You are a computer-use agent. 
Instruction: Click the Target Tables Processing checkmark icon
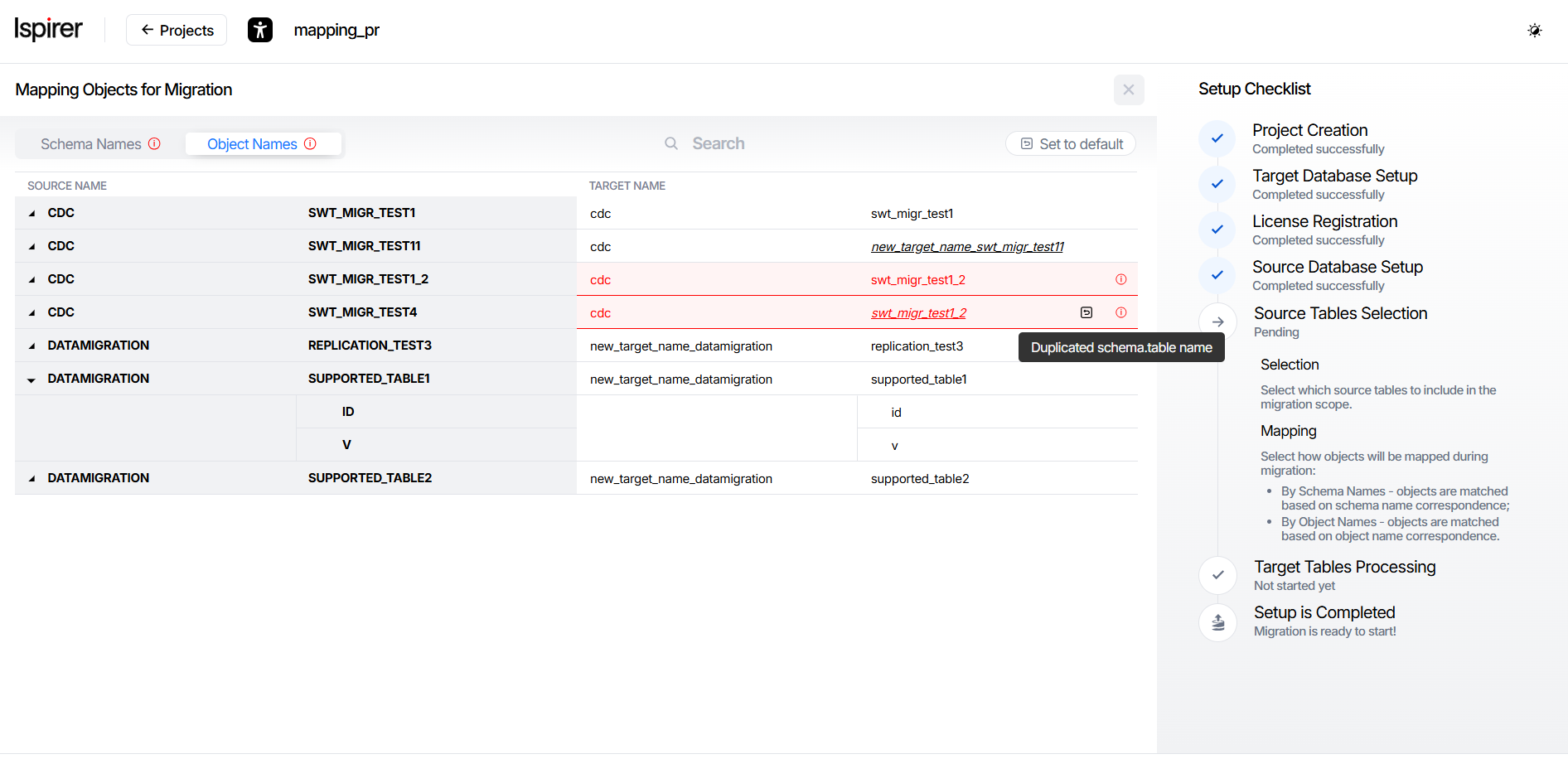click(1217, 575)
